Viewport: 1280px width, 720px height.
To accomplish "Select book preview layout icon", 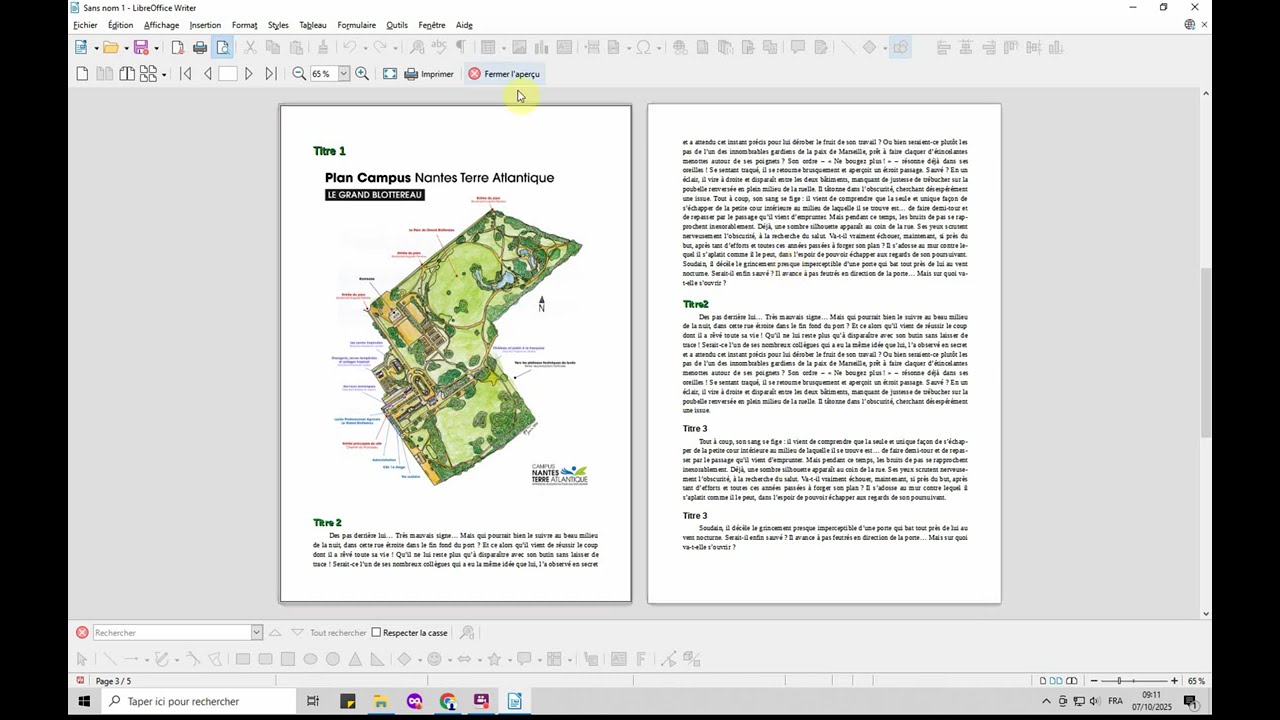I will 127,74.
